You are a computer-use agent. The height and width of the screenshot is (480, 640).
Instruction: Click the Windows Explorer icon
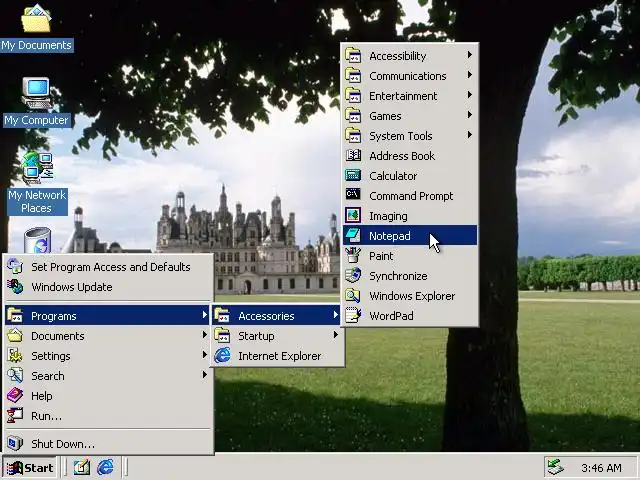coord(353,296)
